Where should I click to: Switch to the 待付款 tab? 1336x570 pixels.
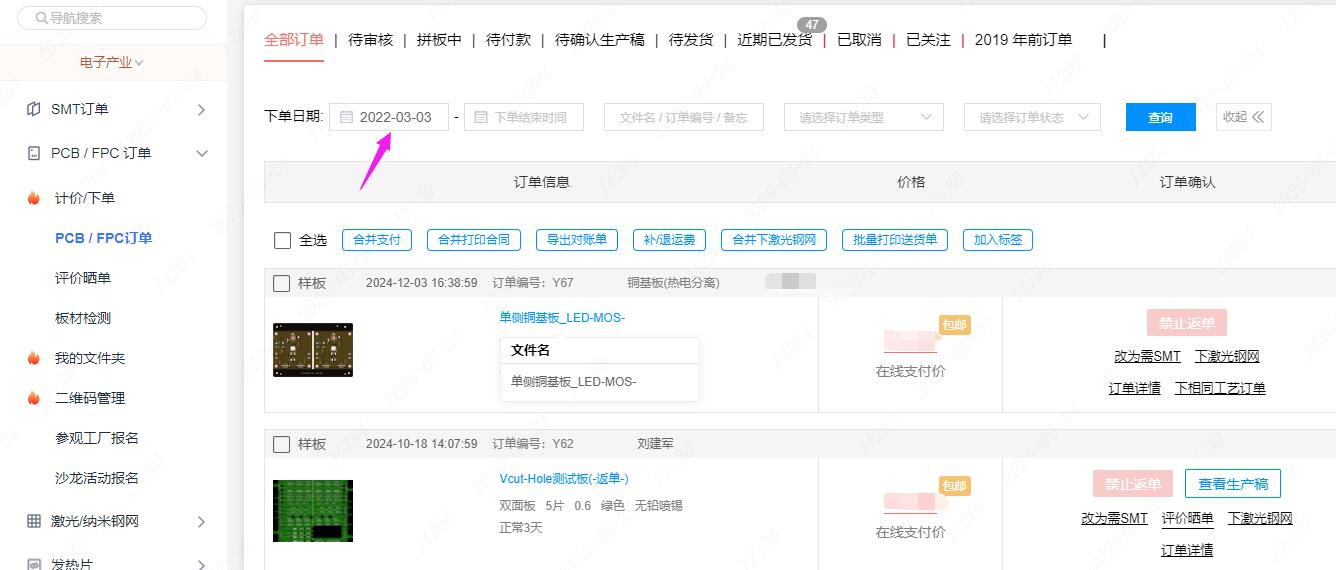[x=508, y=40]
